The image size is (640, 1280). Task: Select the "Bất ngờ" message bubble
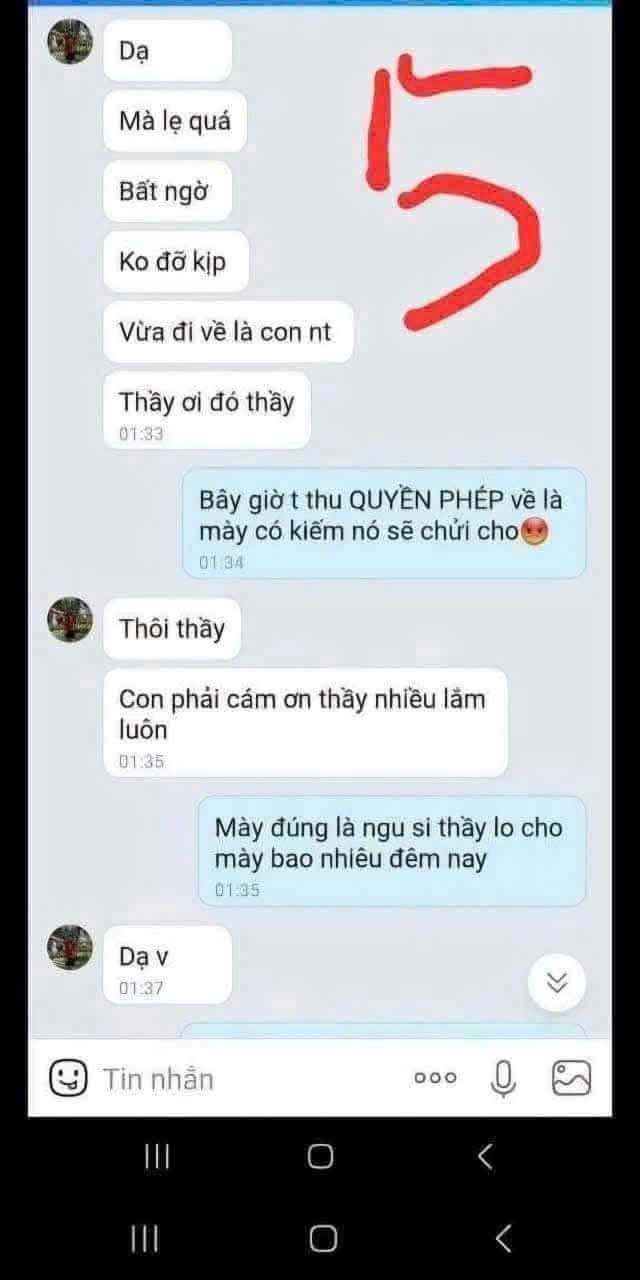click(167, 190)
